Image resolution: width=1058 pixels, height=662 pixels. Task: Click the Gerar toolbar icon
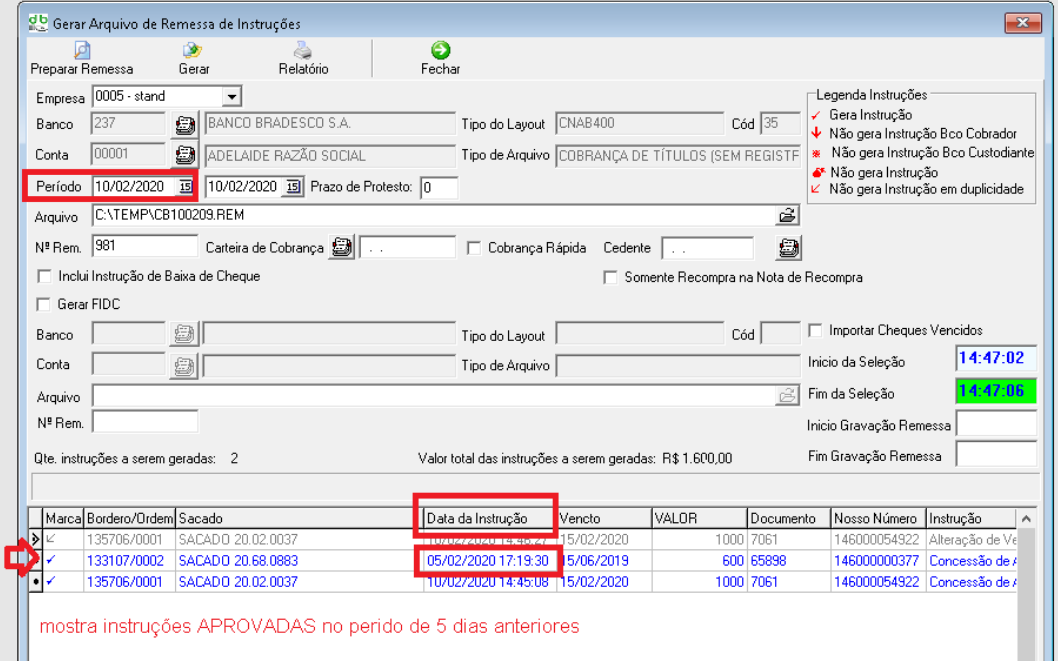tap(193, 51)
